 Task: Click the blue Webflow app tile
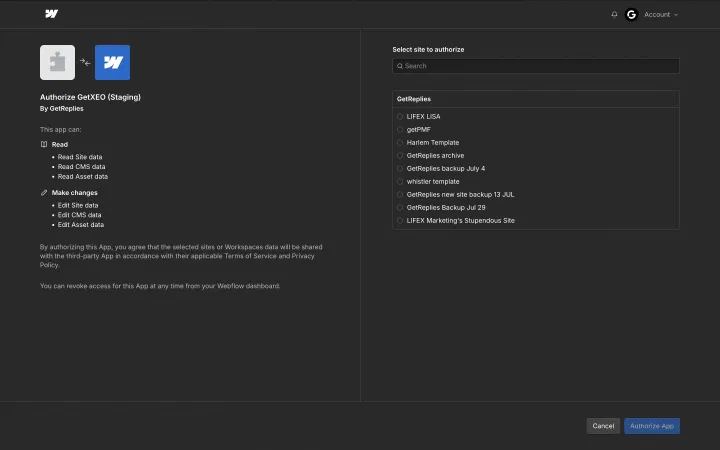click(x=112, y=62)
